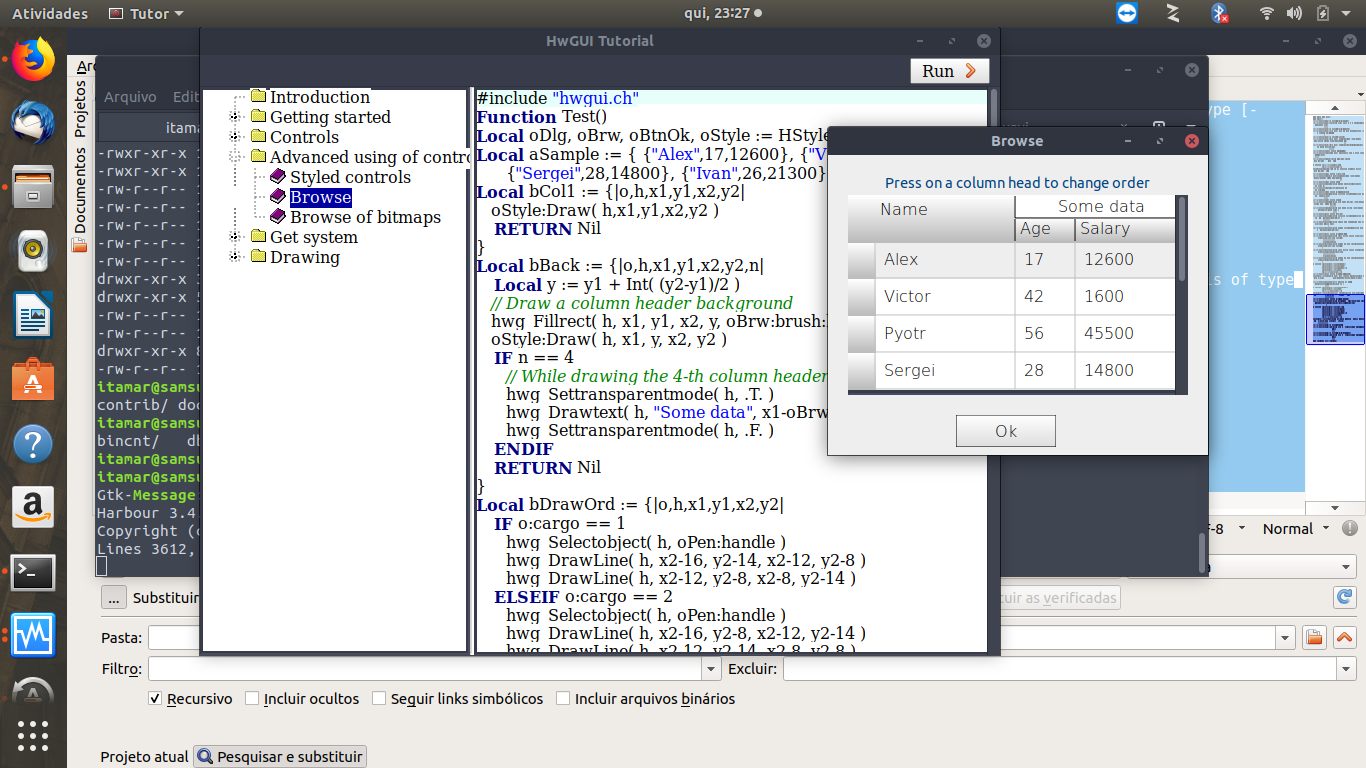Open Thunderbird mail from the dock
Viewport: 1366px width, 768px height.
(33, 123)
